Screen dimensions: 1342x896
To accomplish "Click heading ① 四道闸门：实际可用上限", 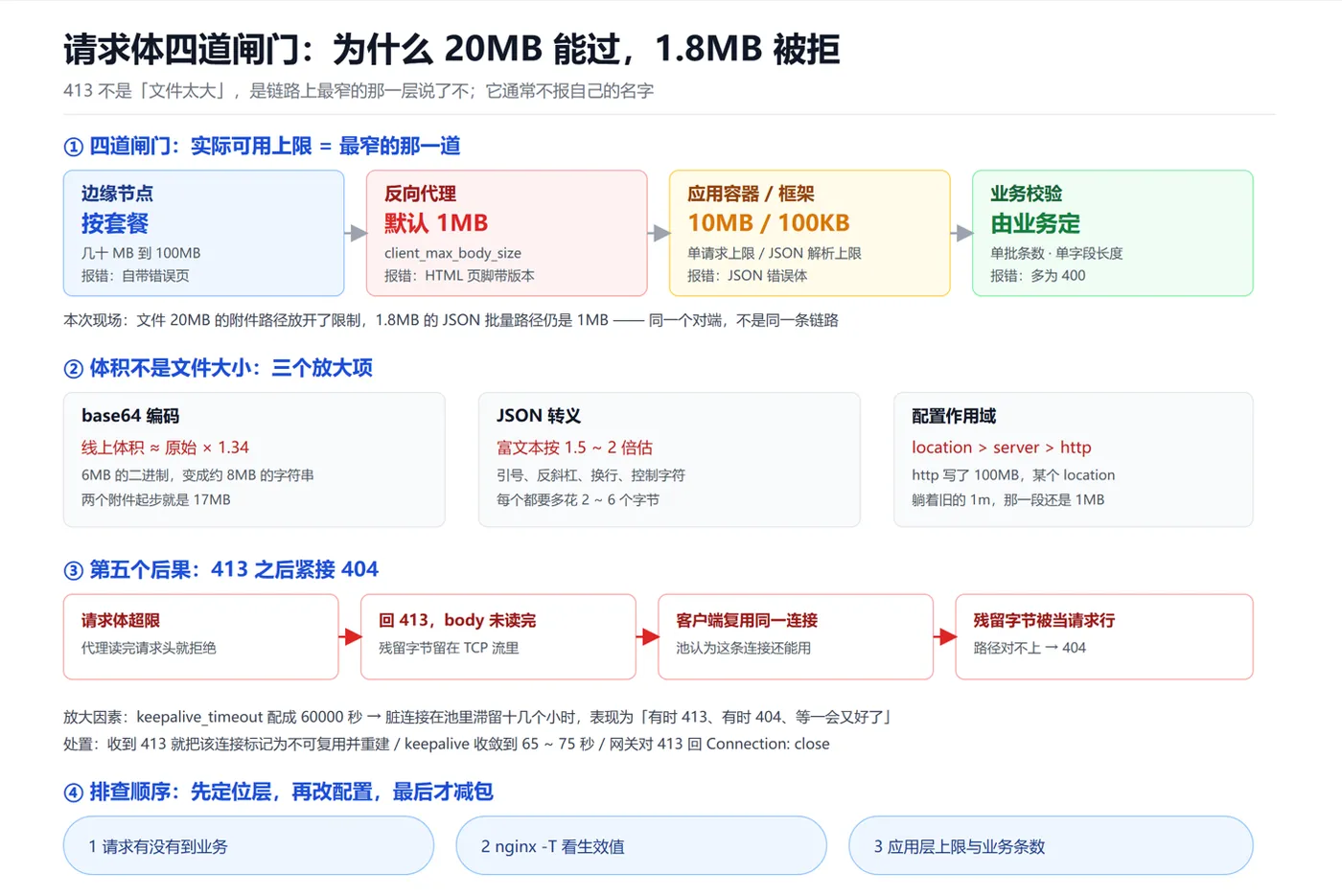I will click(x=262, y=146).
